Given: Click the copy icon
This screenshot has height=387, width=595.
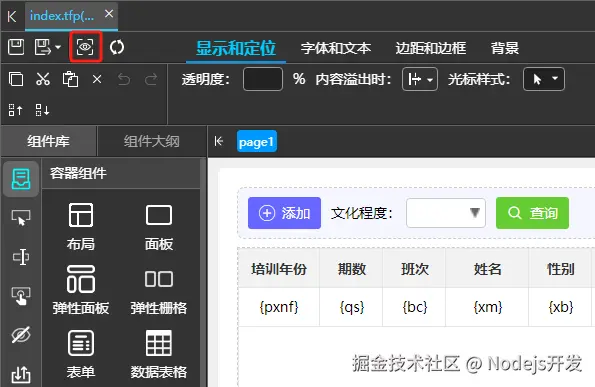Looking at the screenshot, I should pyautogui.click(x=16, y=79).
